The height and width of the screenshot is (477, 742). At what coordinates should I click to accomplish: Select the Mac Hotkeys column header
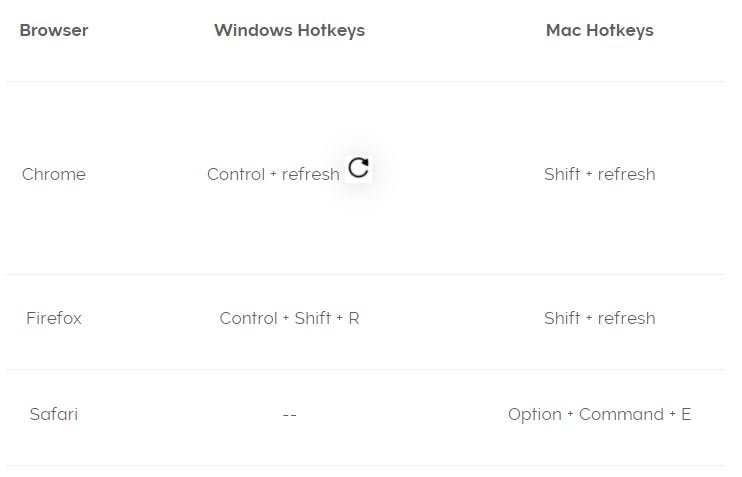pos(600,30)
